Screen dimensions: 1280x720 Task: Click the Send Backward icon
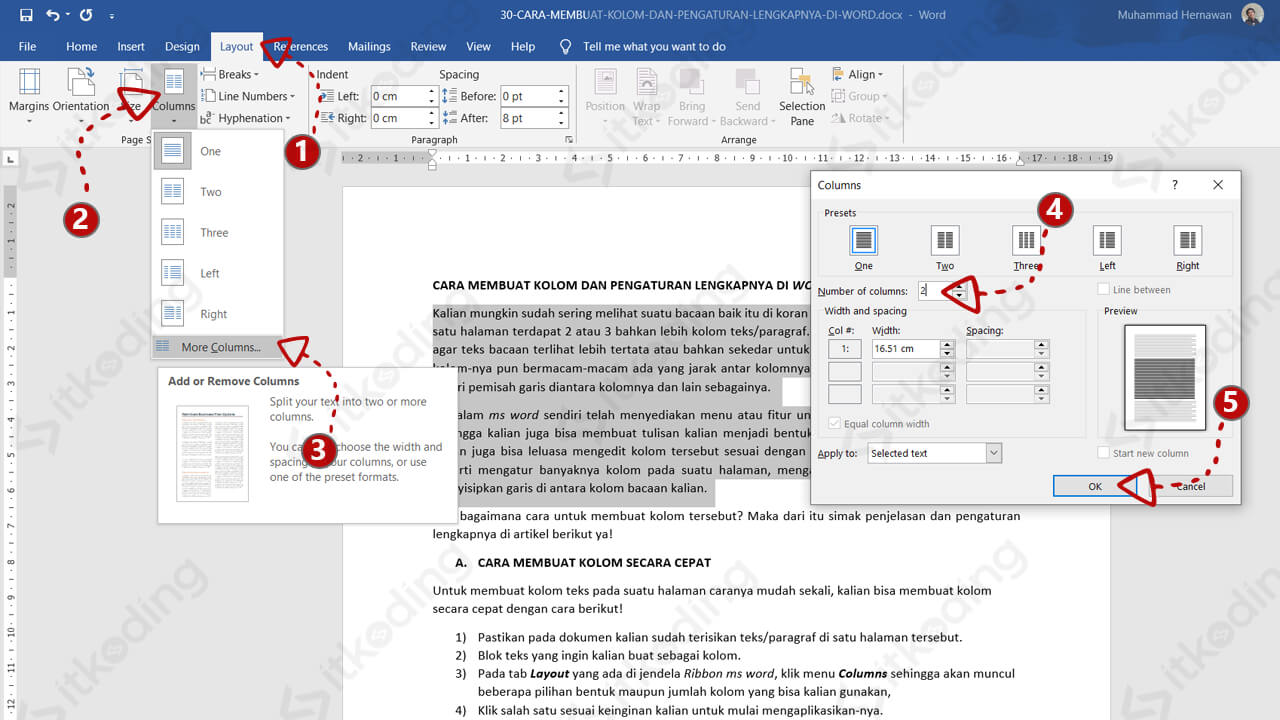pyautogui.click(x=747, y=96)
